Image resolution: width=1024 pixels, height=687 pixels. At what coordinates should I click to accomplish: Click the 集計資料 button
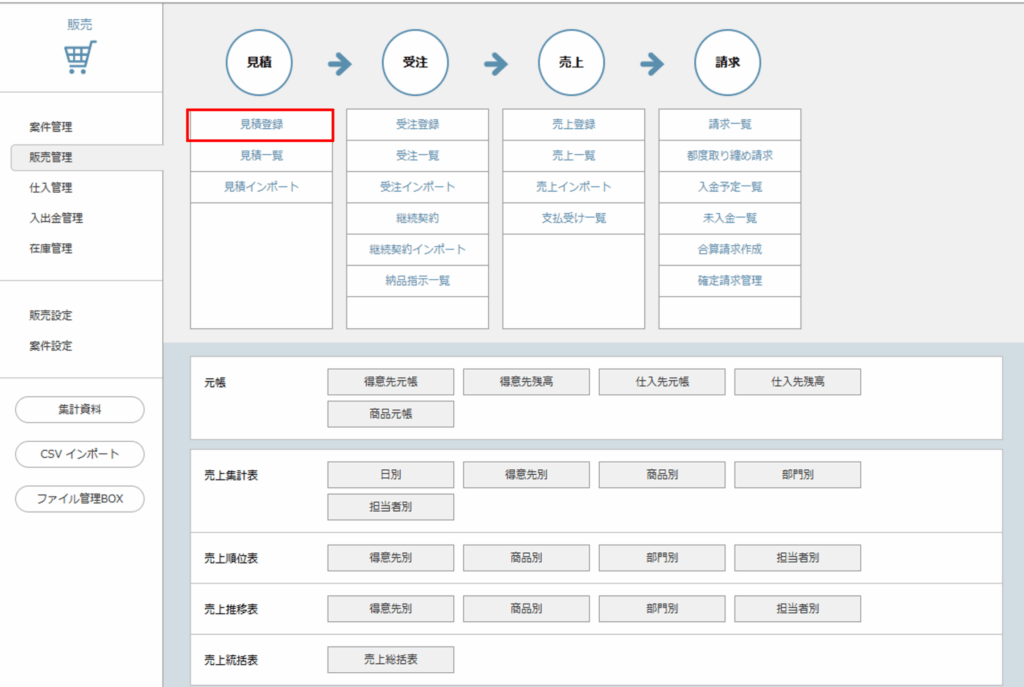80,410
